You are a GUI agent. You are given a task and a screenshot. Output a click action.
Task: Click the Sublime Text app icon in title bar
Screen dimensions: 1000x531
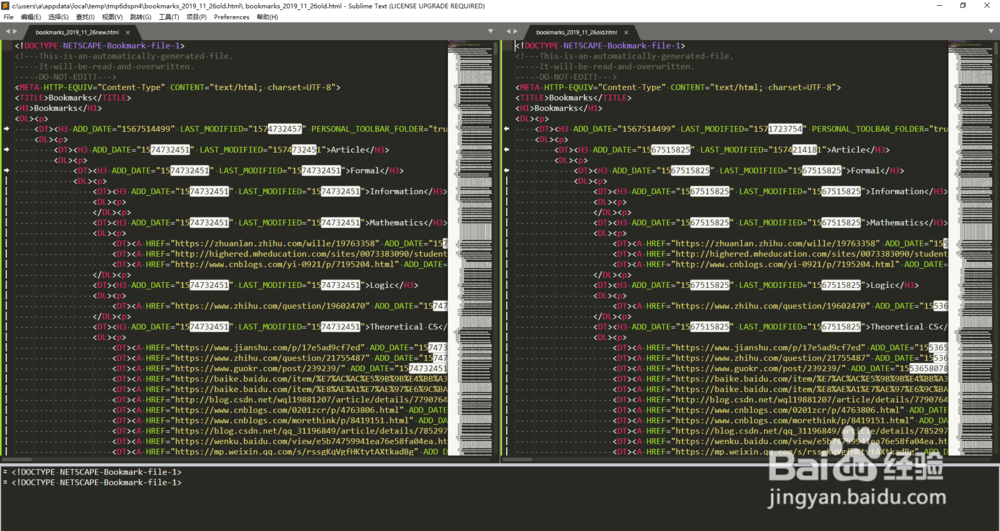(5, 6)
